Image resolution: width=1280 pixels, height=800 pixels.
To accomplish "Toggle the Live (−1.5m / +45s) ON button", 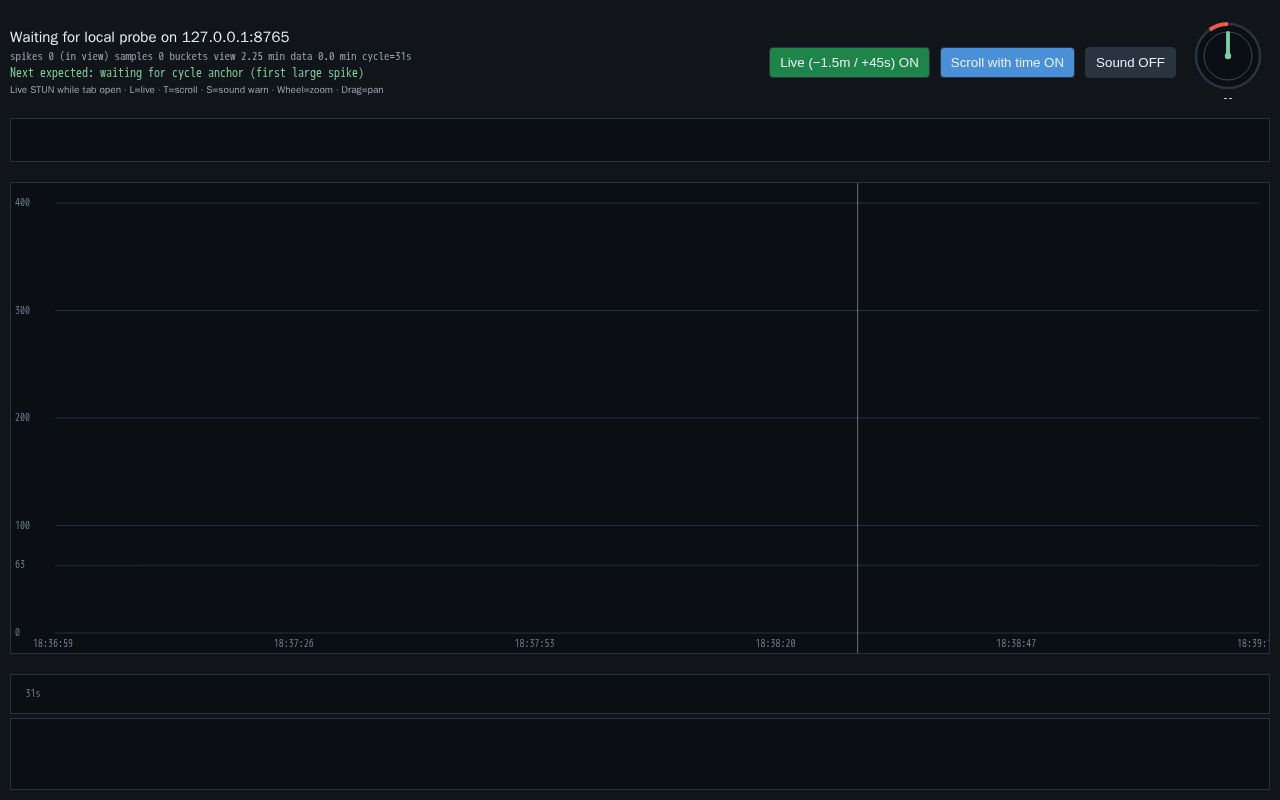I will point(849,62).
